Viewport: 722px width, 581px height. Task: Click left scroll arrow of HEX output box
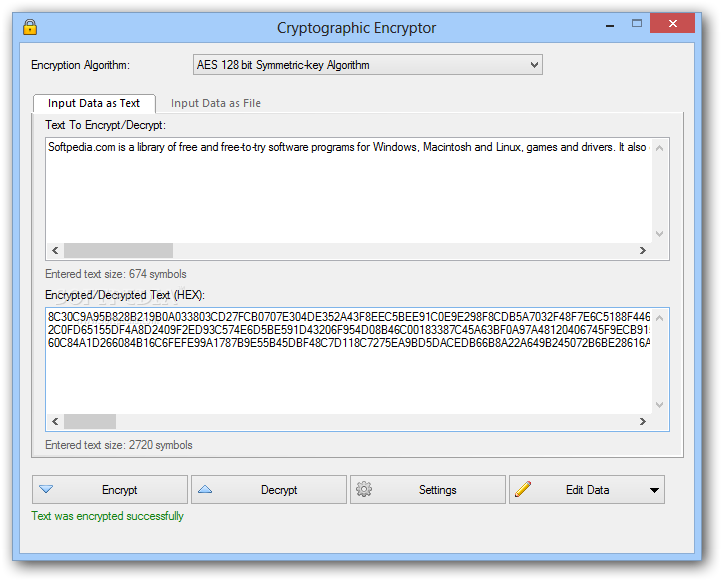55,421
